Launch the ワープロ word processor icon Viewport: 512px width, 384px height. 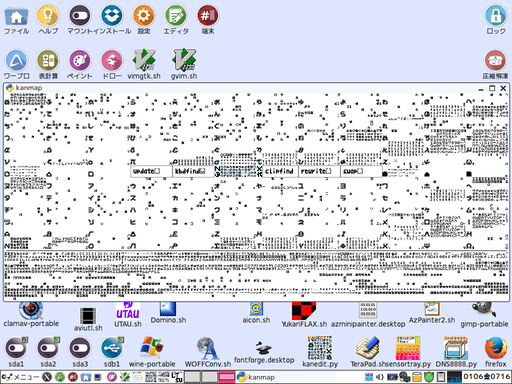click(x=16, y=61)
